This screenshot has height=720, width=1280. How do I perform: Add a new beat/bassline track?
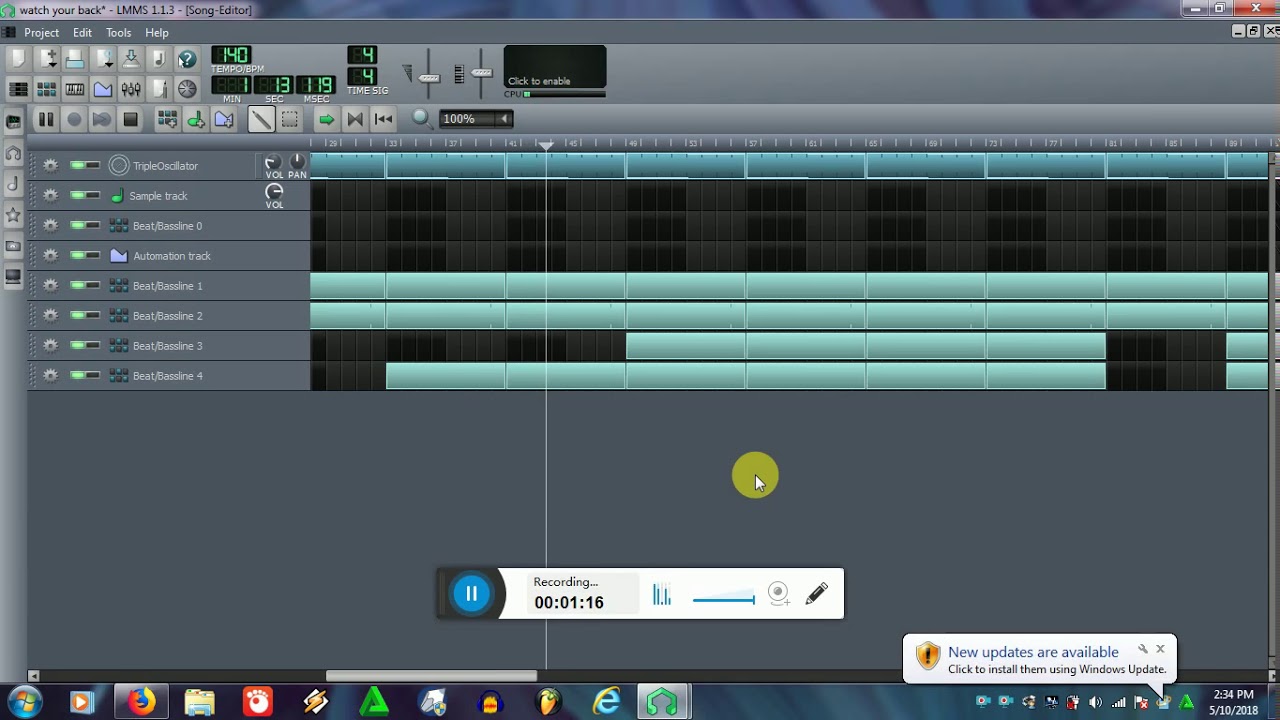point(167,120)
